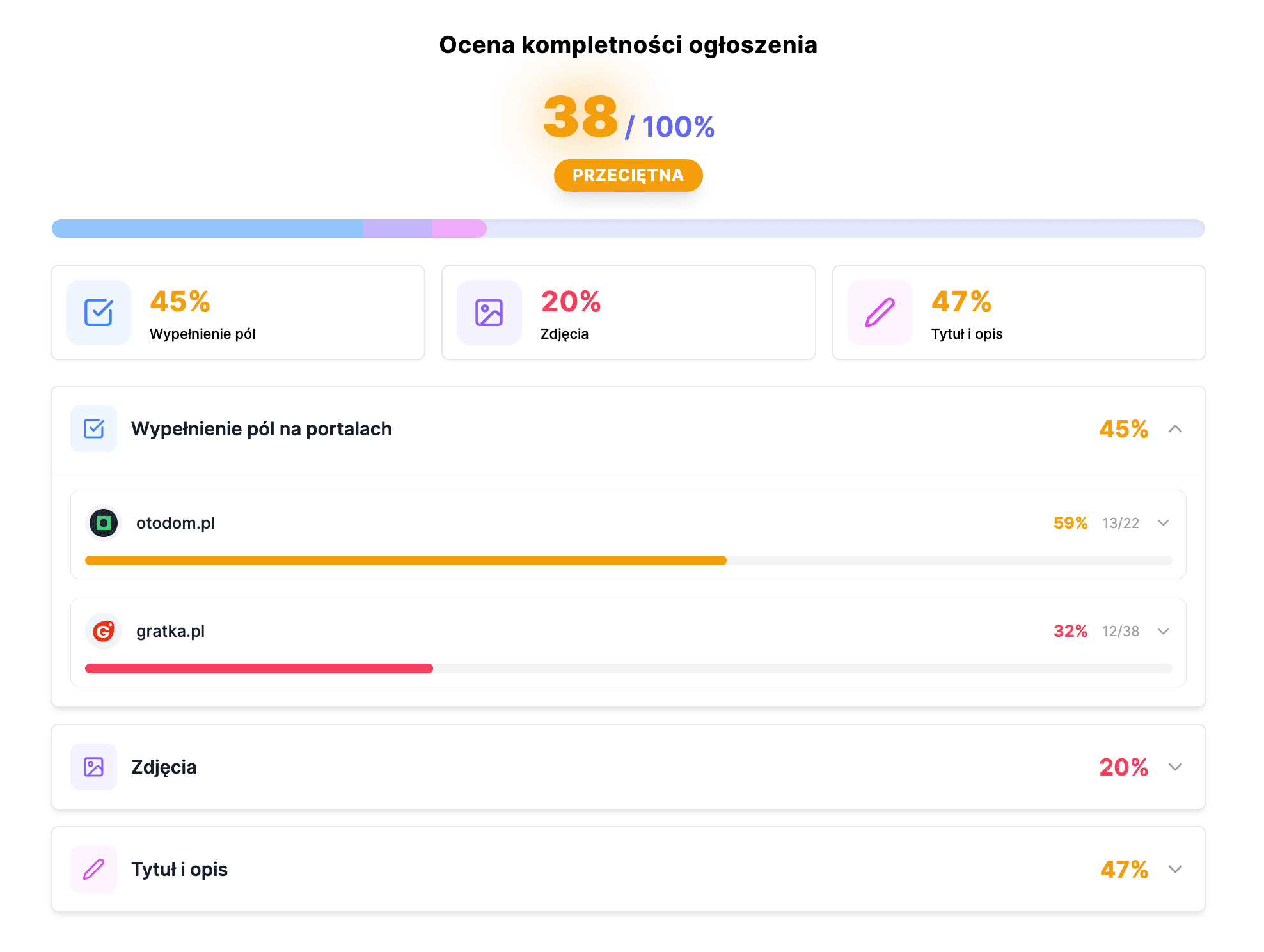Expand the Tytuł i opis section

point(1174,870)
